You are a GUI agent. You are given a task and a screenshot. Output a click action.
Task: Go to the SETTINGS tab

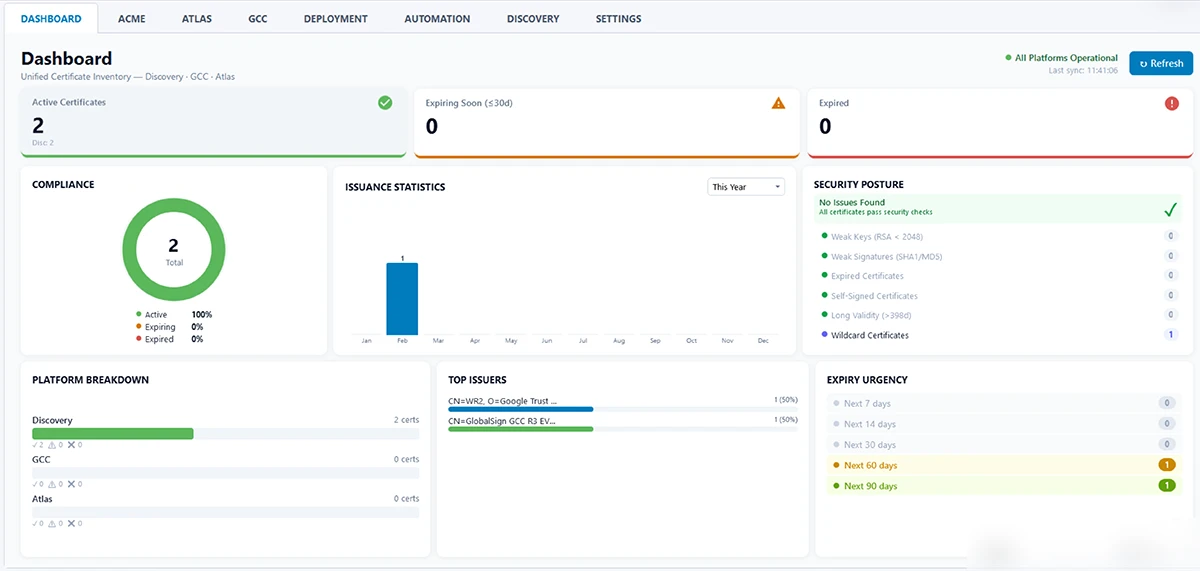(618, 19)
